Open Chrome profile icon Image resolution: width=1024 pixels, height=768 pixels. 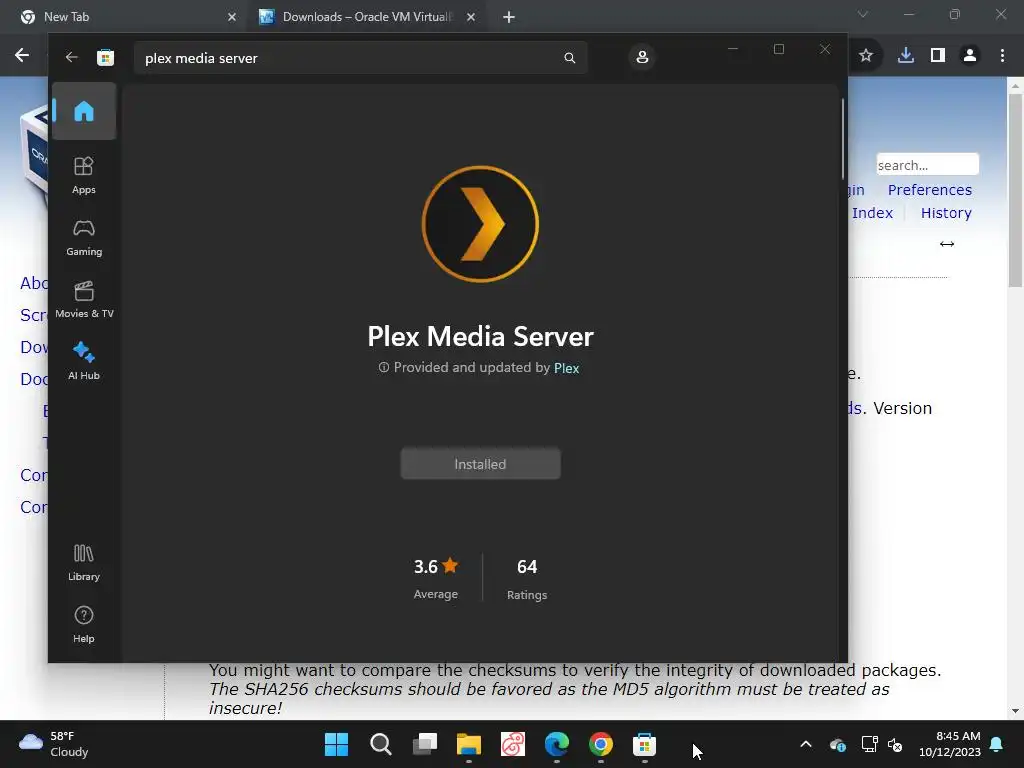tap(970, 56)
